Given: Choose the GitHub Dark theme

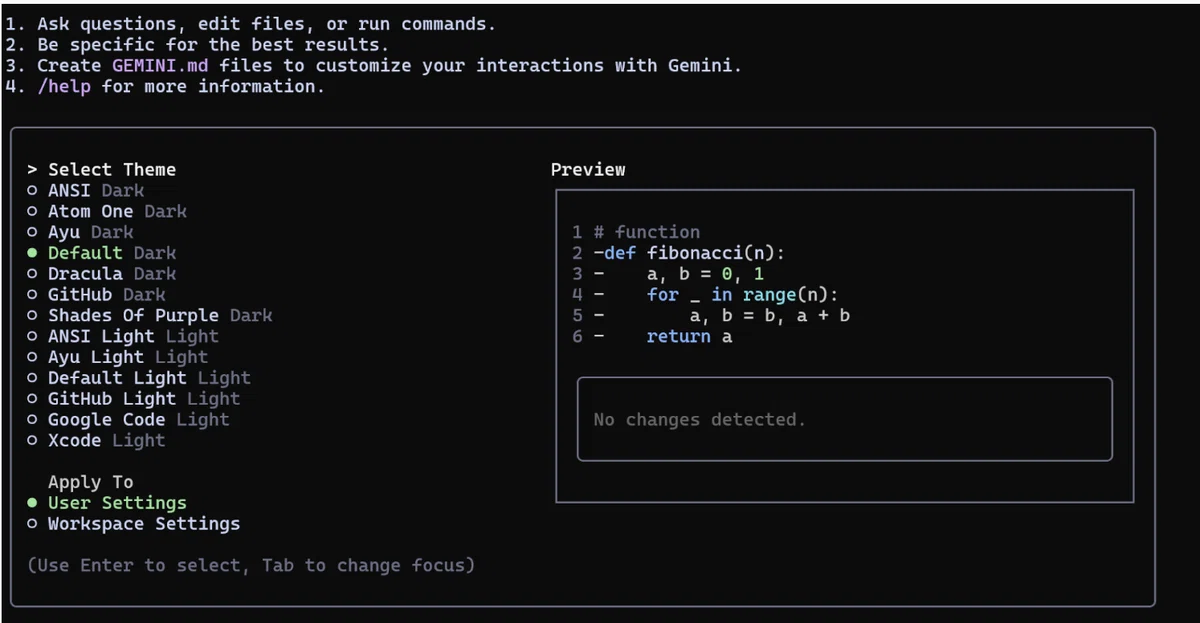Looking at the screenshot, I should click(96, 294).
